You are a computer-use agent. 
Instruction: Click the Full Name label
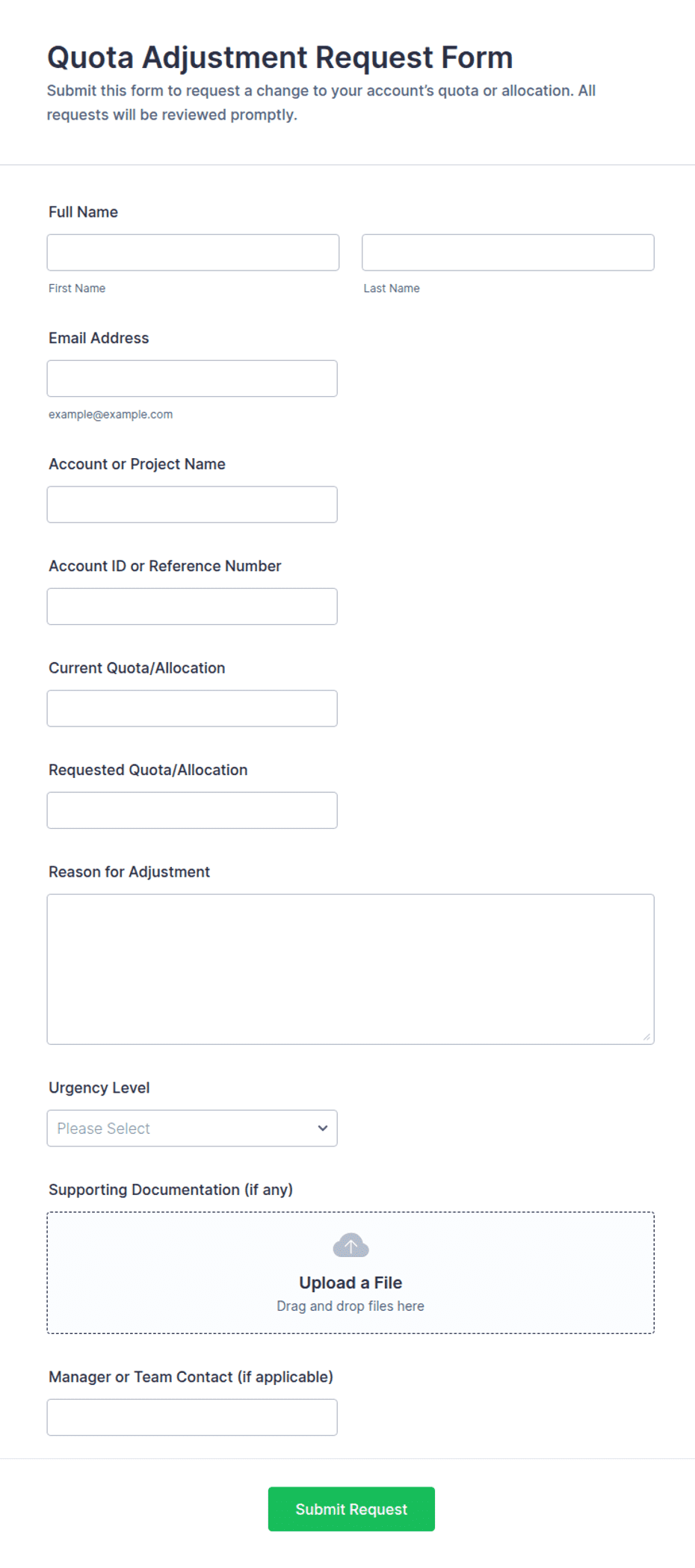83,212
